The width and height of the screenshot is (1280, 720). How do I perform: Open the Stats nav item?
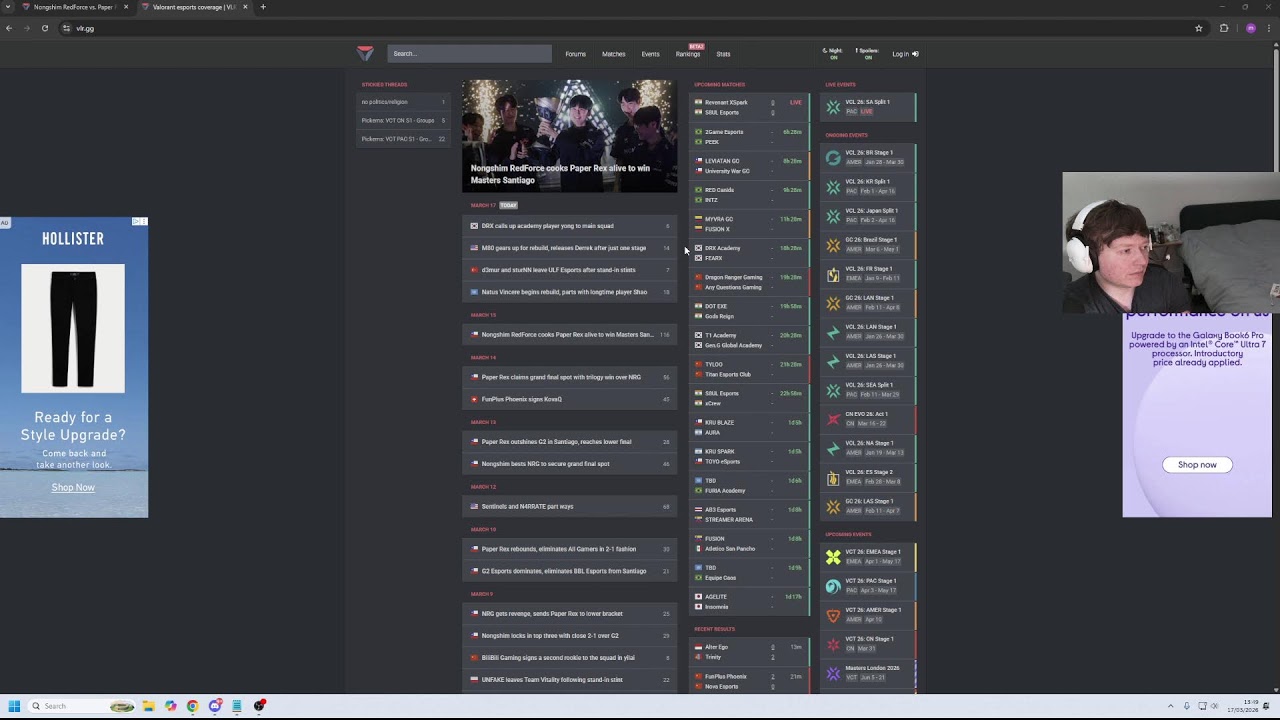723,54
